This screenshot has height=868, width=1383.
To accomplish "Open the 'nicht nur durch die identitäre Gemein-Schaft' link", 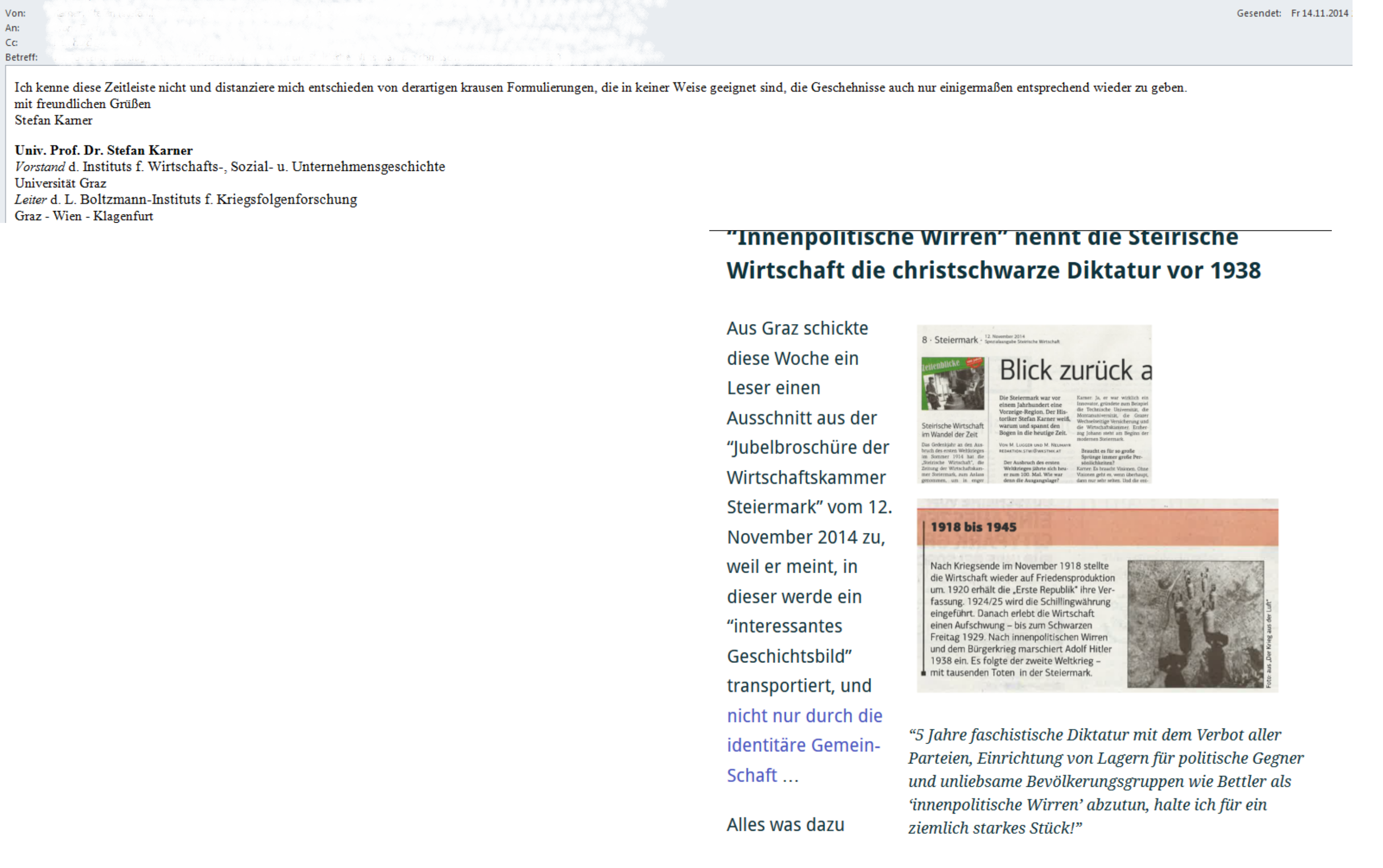I will tap(804, 745).
